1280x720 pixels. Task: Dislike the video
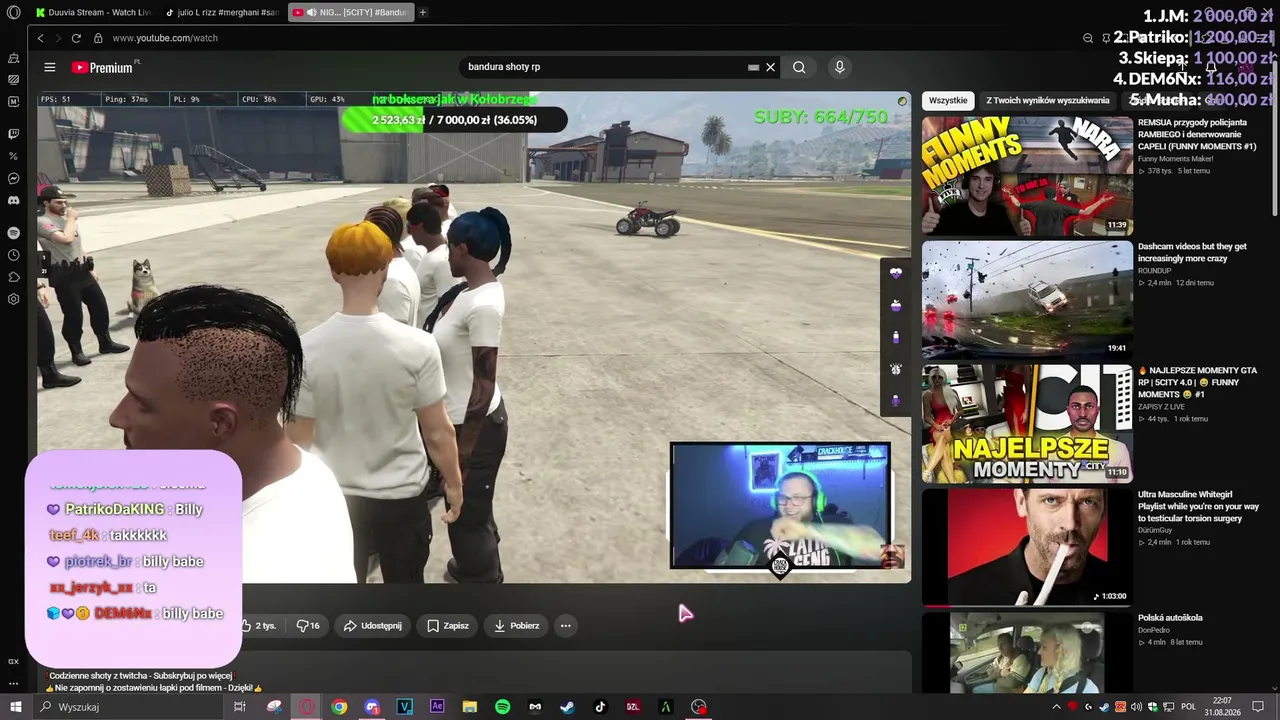coord(308,626)
